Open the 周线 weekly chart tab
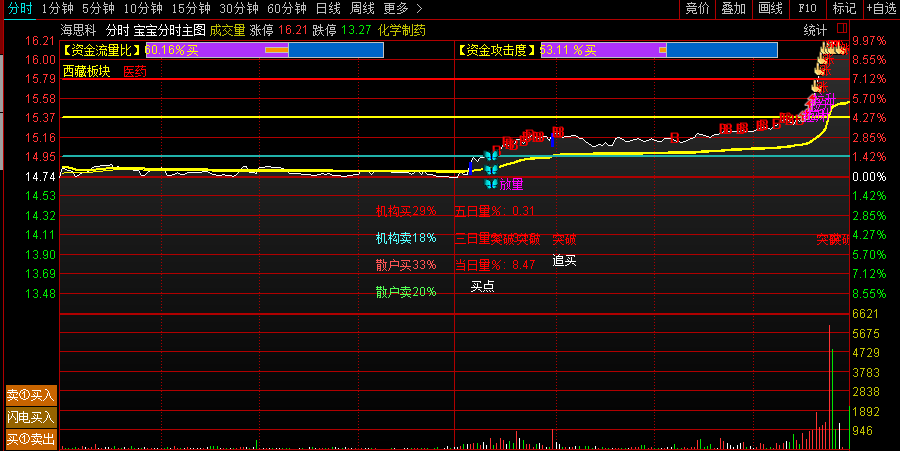Image resolution: width=900 pixels, height=451 pixels. pos(362,9)
